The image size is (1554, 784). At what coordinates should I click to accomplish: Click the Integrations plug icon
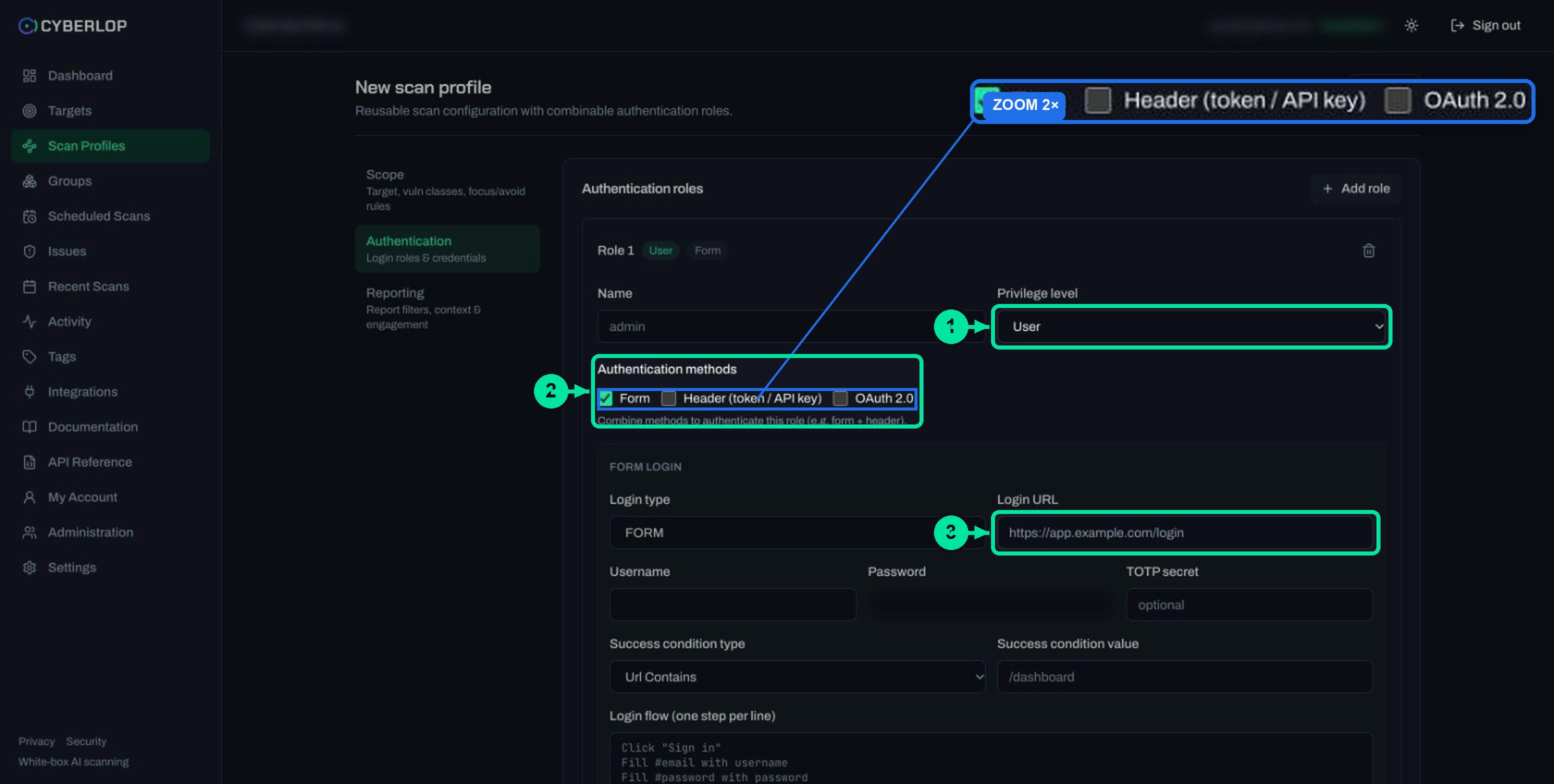tap(29, 392)
